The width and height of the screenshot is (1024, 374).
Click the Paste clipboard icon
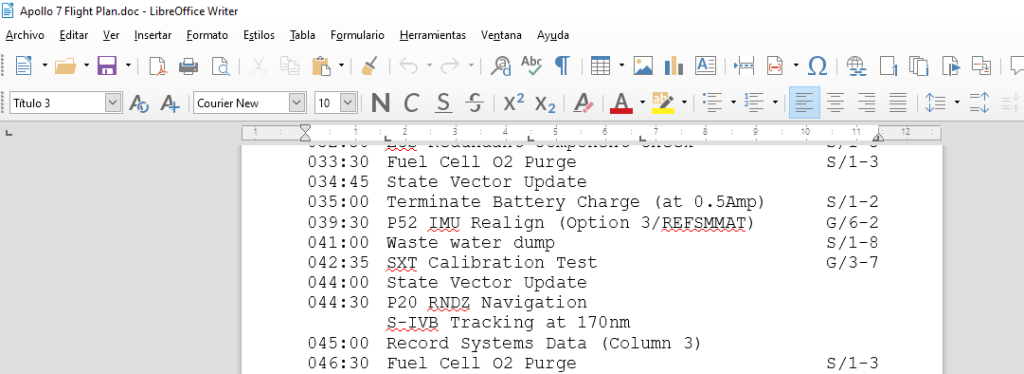point(321,65)
